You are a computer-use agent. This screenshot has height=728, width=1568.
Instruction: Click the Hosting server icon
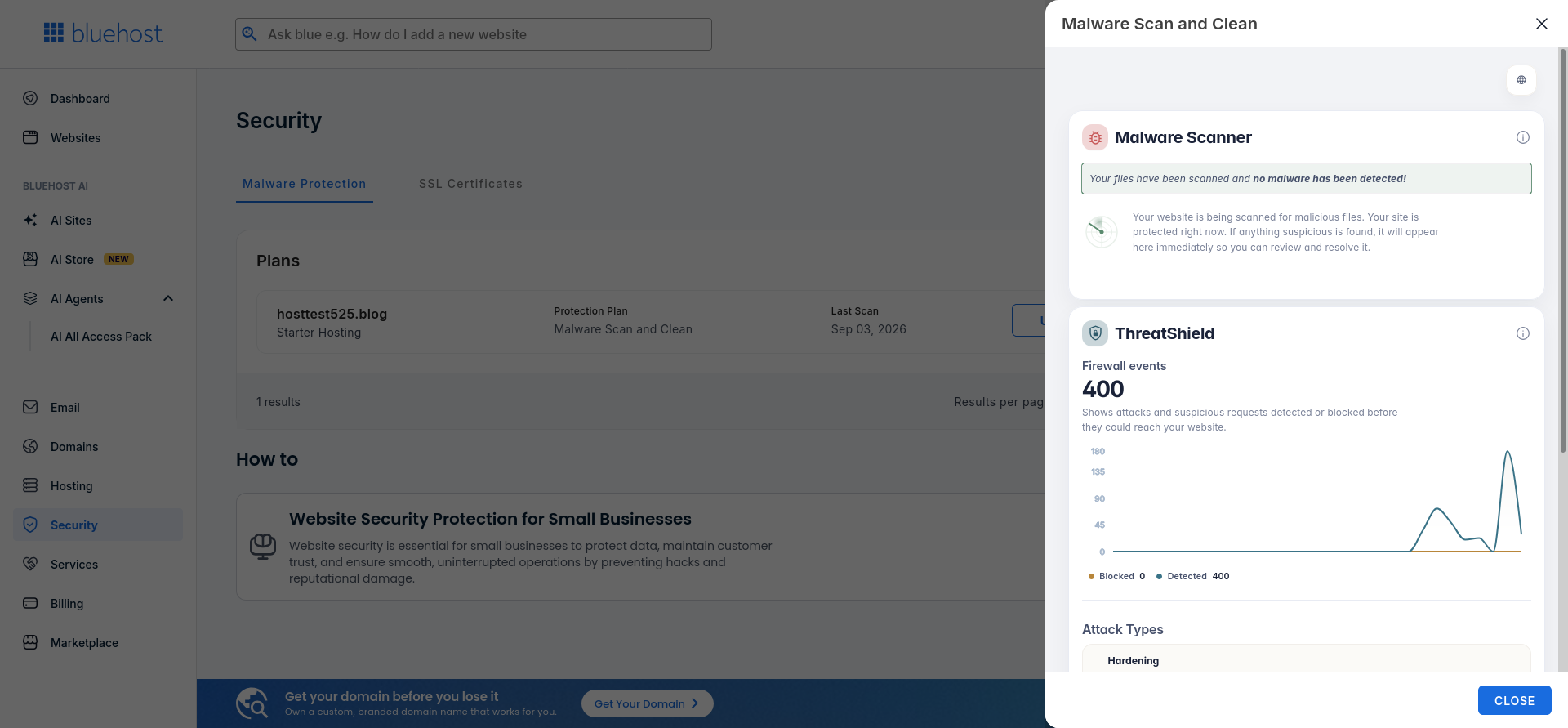point(30,485)
